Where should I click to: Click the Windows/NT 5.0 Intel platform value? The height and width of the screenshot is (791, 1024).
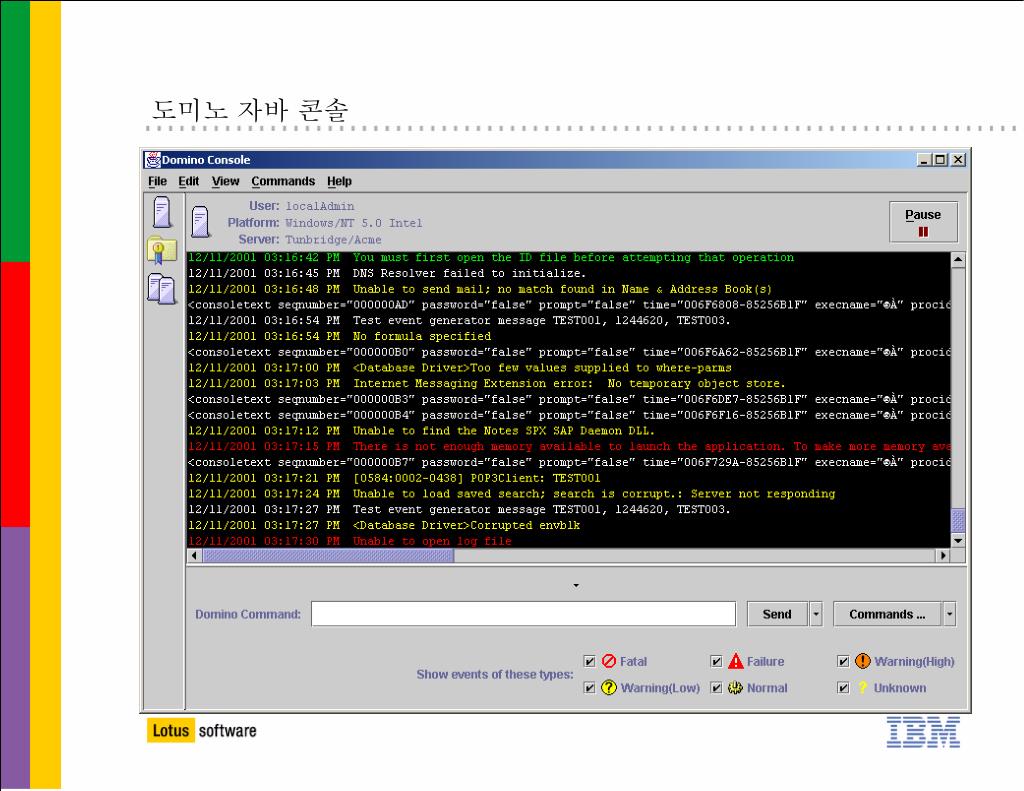pos(353,223)
